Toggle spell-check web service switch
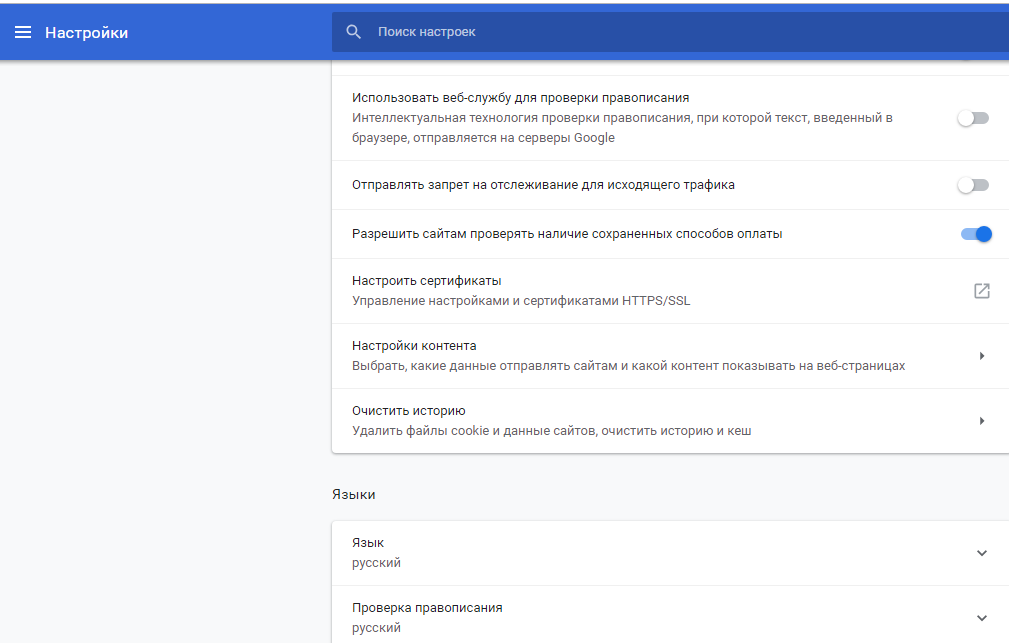Screen dimensions: 1009x643 973,118
